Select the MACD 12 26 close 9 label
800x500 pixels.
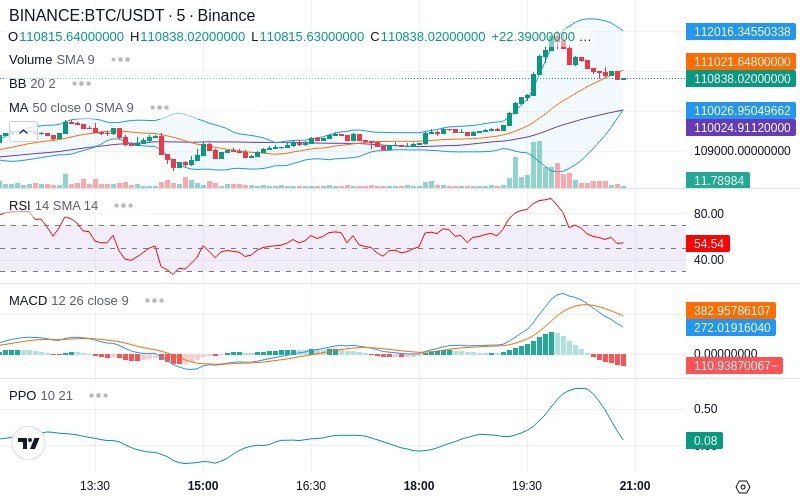(x=68, y=301)
